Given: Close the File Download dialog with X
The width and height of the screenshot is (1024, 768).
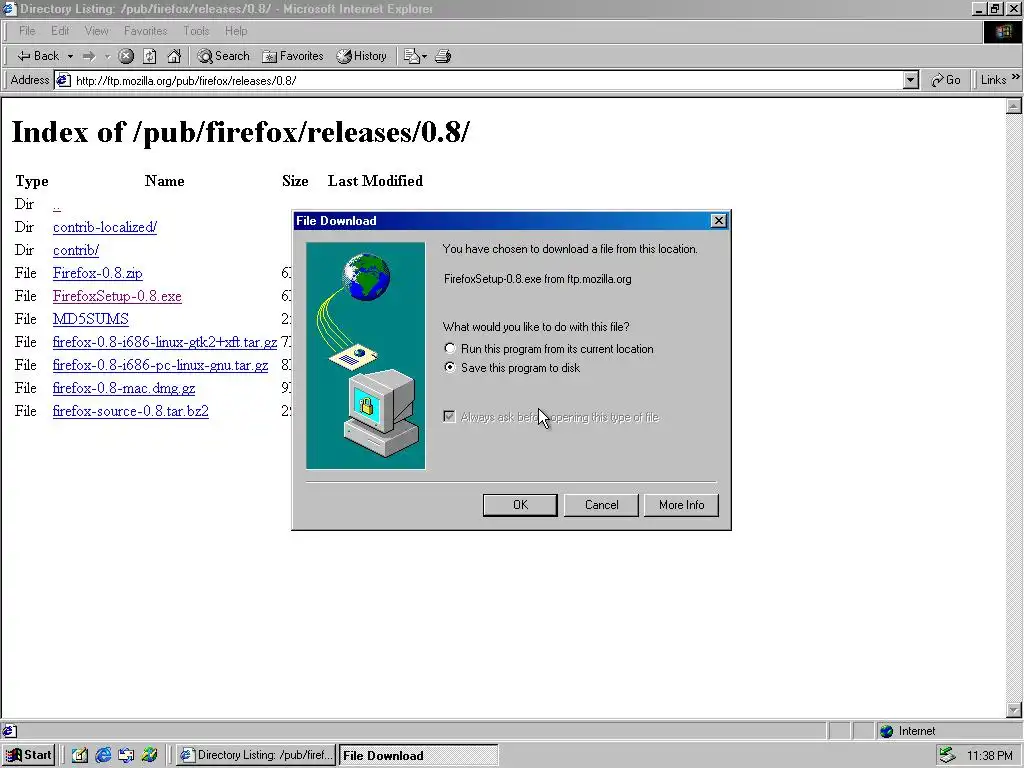Looking at the screenshot, I should pyautogui.click(x=718, y=221).
